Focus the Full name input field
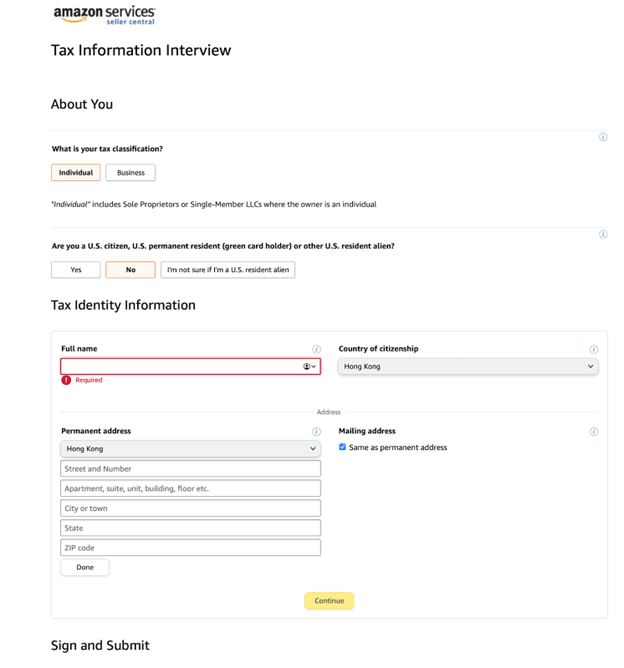 tap(190, 366)
